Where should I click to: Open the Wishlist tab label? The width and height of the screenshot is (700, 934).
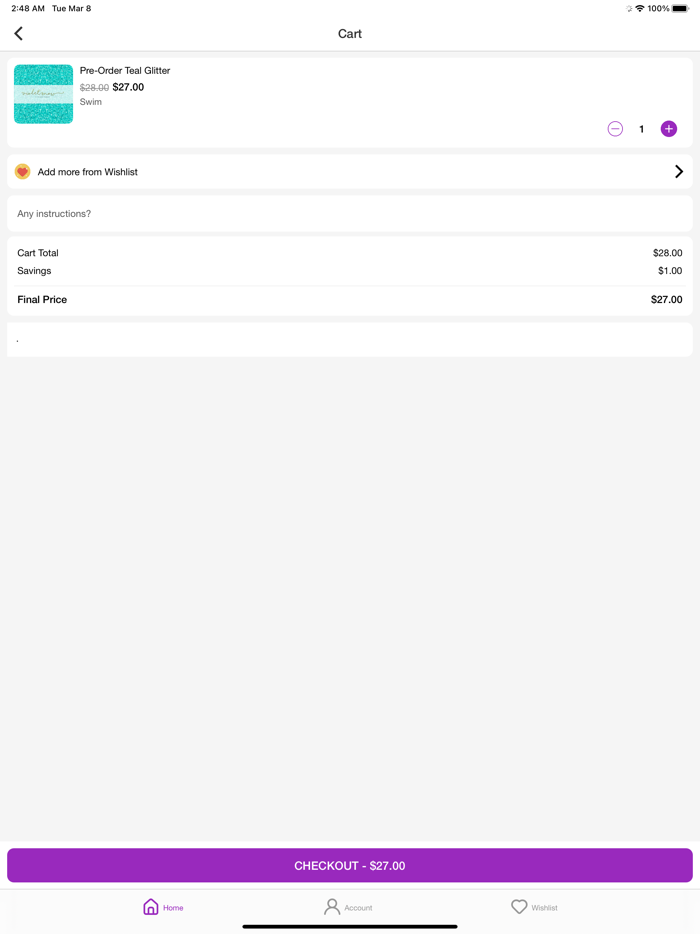click(545, 908)
